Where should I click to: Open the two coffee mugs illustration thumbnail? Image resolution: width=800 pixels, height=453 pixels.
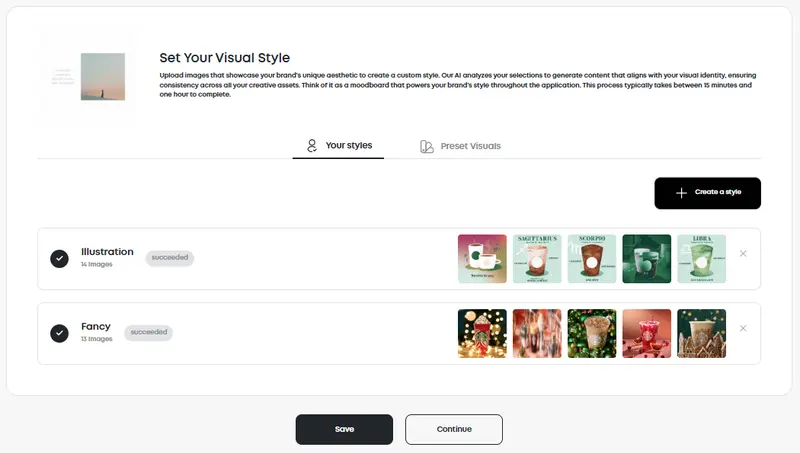click(x=482, y=259)
